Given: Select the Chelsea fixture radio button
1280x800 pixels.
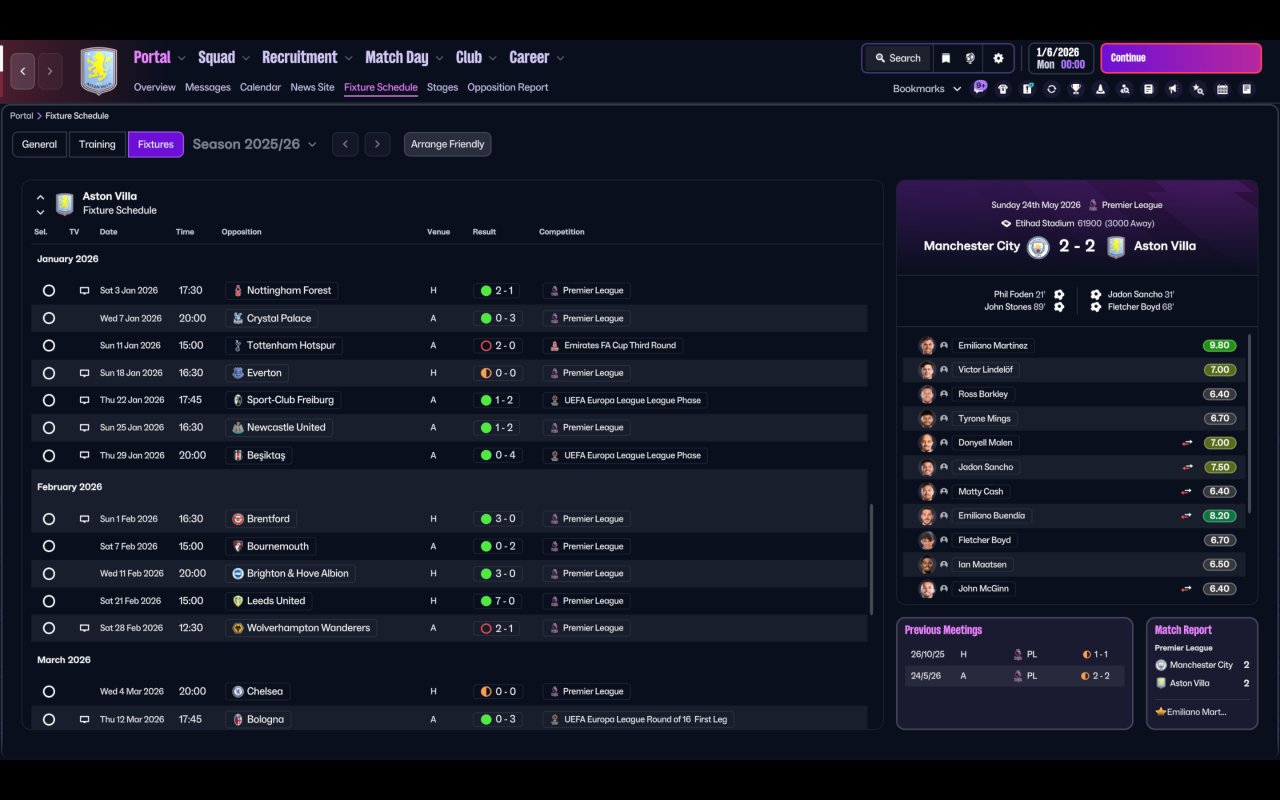Looking at the screenshot, I should pos(48,692).
